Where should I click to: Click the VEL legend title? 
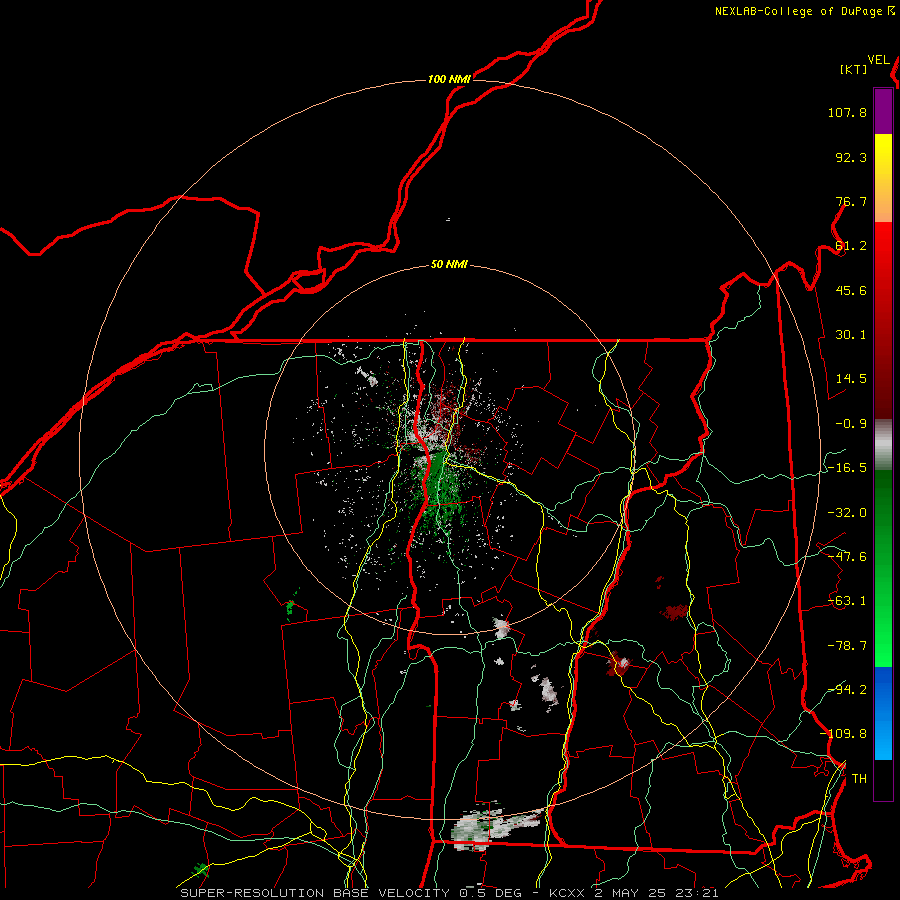pos(878,60)
